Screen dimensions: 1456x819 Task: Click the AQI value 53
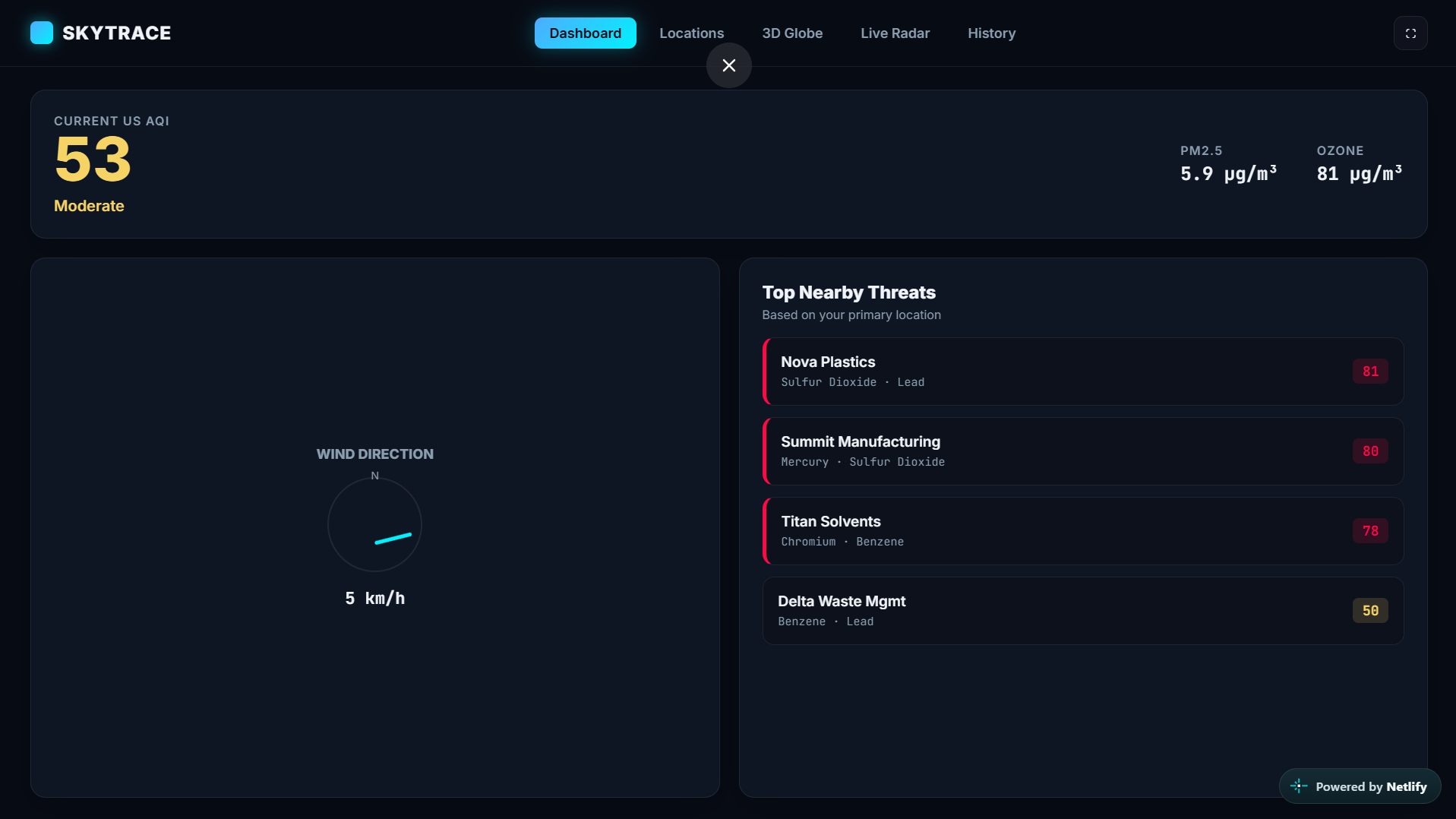click(x=93, y=160)
